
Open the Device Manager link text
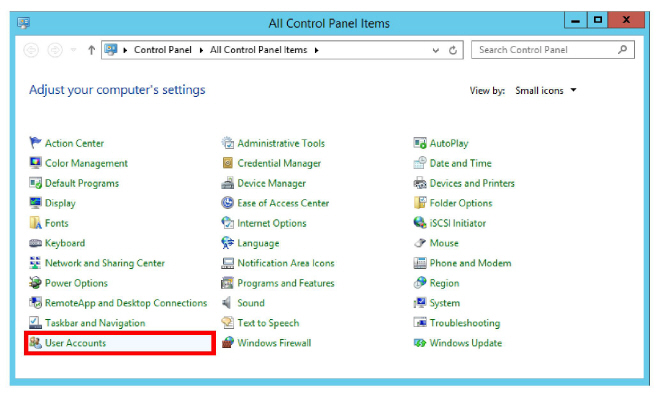[272, 183]
